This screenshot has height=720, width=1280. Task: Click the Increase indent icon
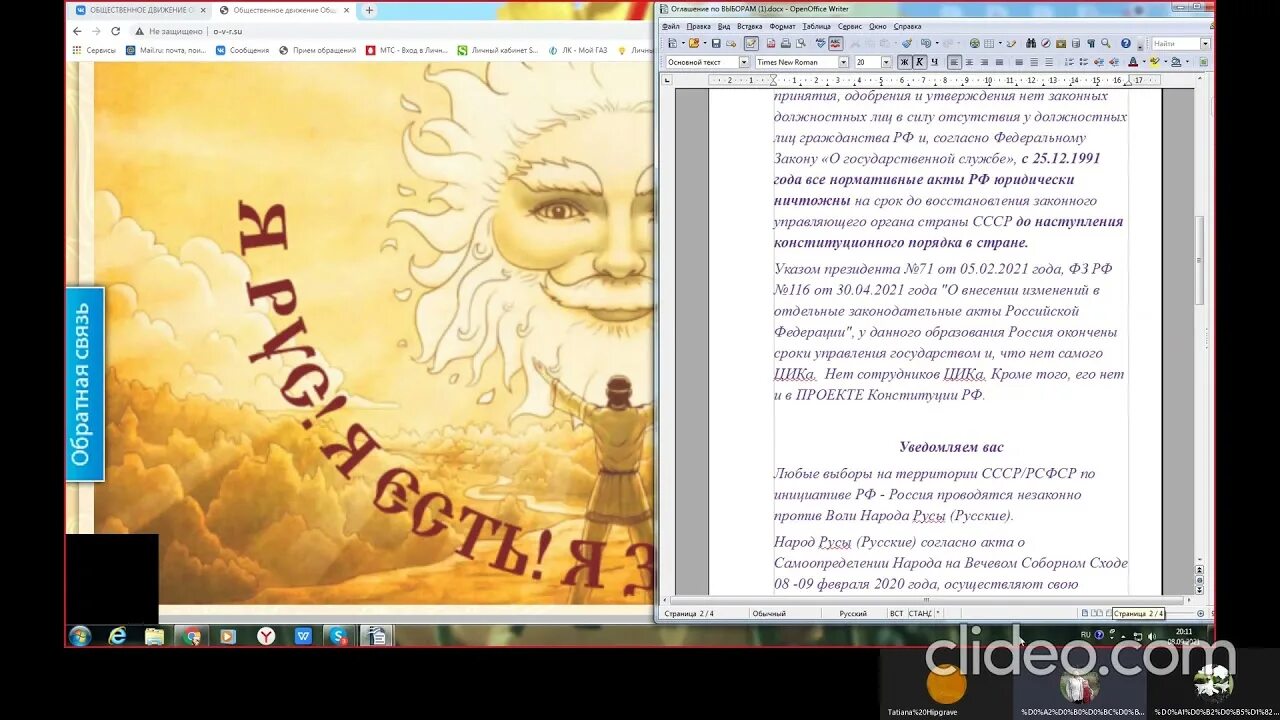click(x=1114, y=62)
